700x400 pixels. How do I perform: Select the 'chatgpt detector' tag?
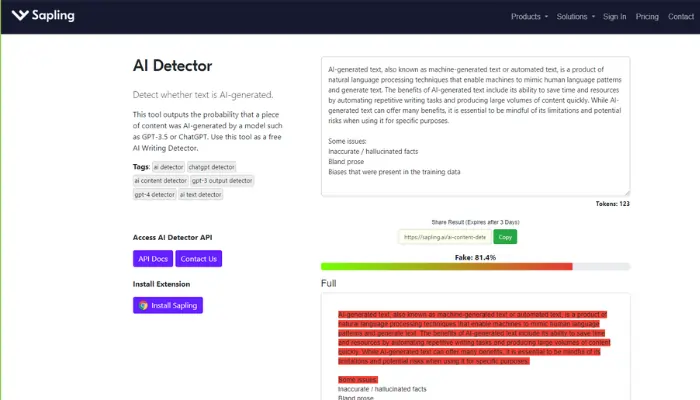(x=211, y=167)
